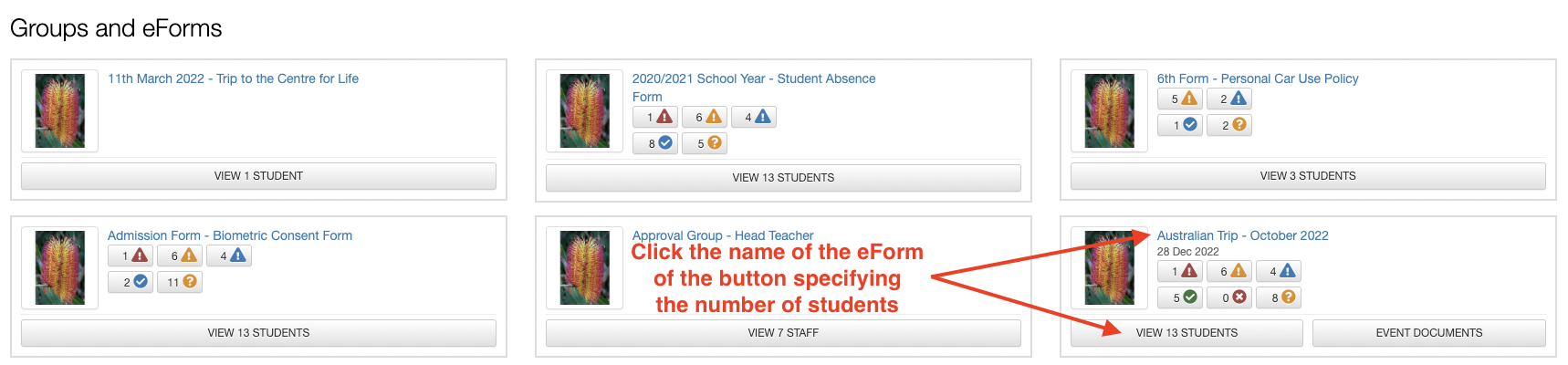Click orange warning badge showing 6 in Australian Trip card
The image size is (1568, 365).
tap(1229, 271)
